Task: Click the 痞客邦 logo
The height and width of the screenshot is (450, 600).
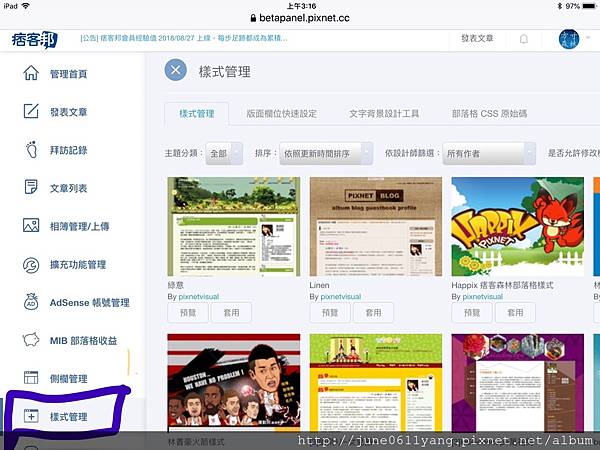Action: click(x=34, y=39)
